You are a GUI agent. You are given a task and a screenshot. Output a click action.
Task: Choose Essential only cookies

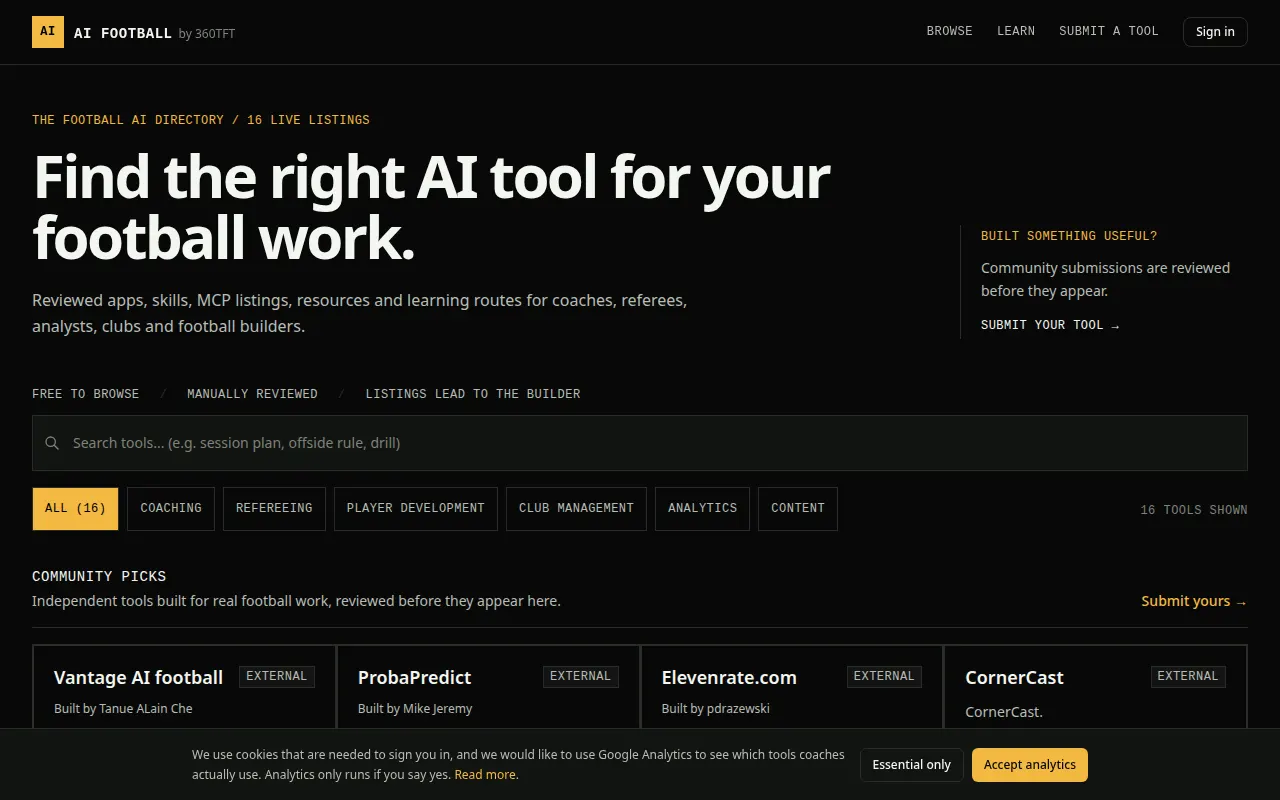pos(912,765)
